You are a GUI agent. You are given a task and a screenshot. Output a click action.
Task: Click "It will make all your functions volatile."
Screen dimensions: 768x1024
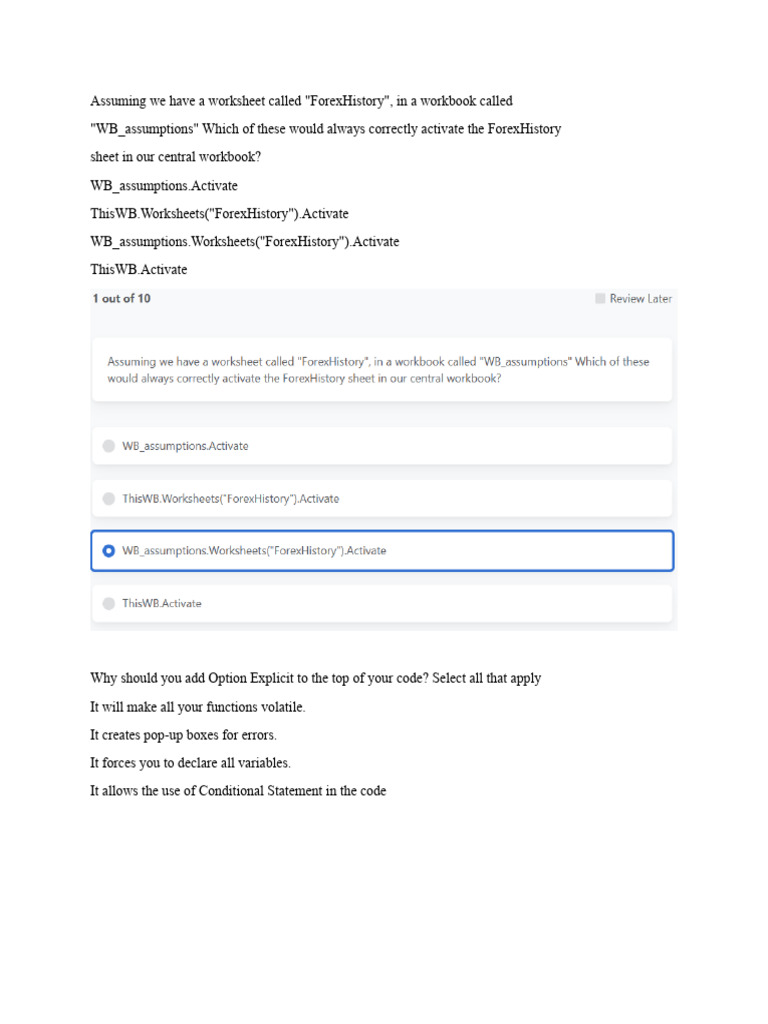[x=197, y=707]
